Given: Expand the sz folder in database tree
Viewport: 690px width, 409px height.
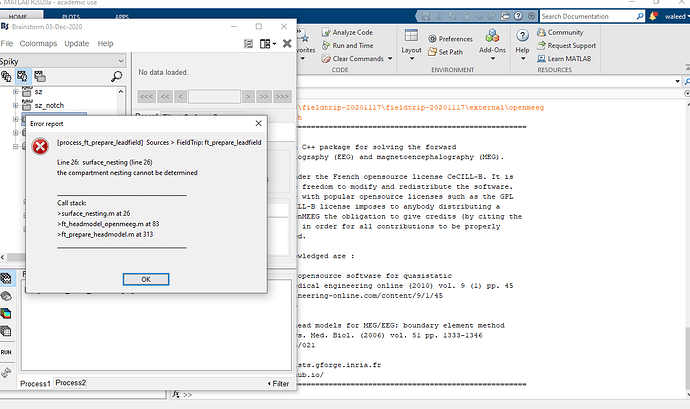Looking at the screenshot, I should 15,92.
